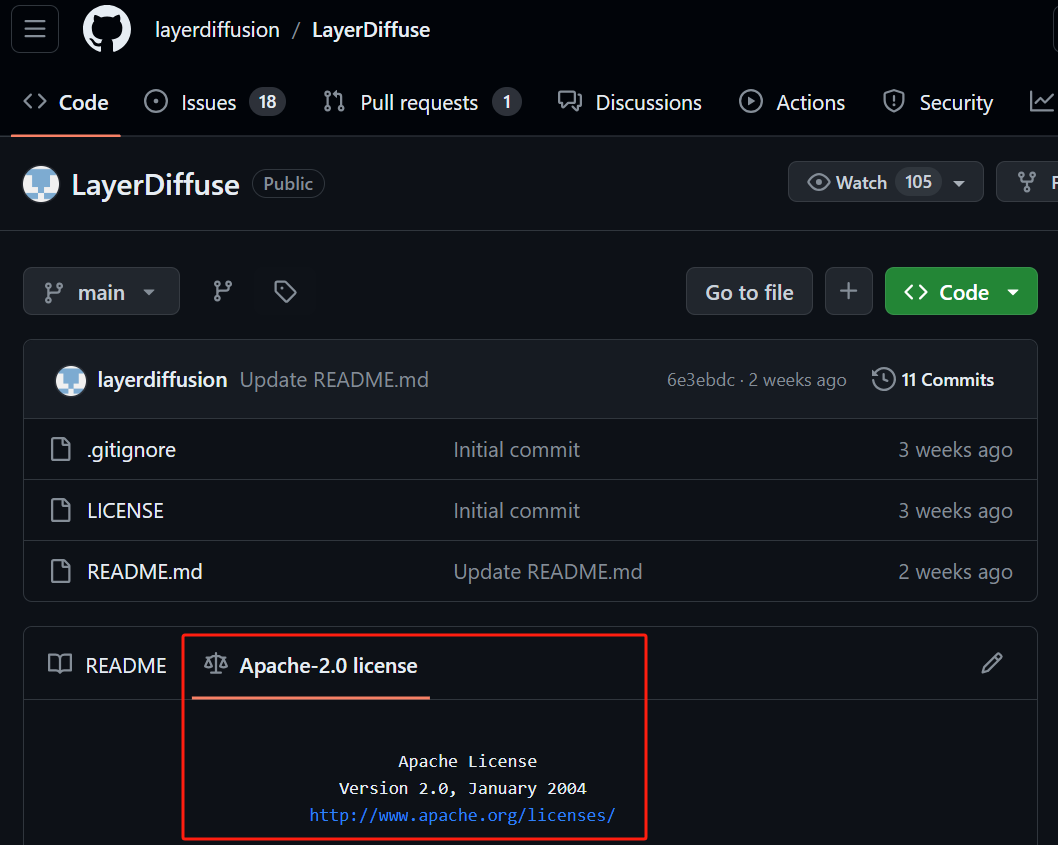Viewport: 1058px width, 845px height.
Task: Expand the Watch dropdown arrow
Action: (x=959, y=182)
